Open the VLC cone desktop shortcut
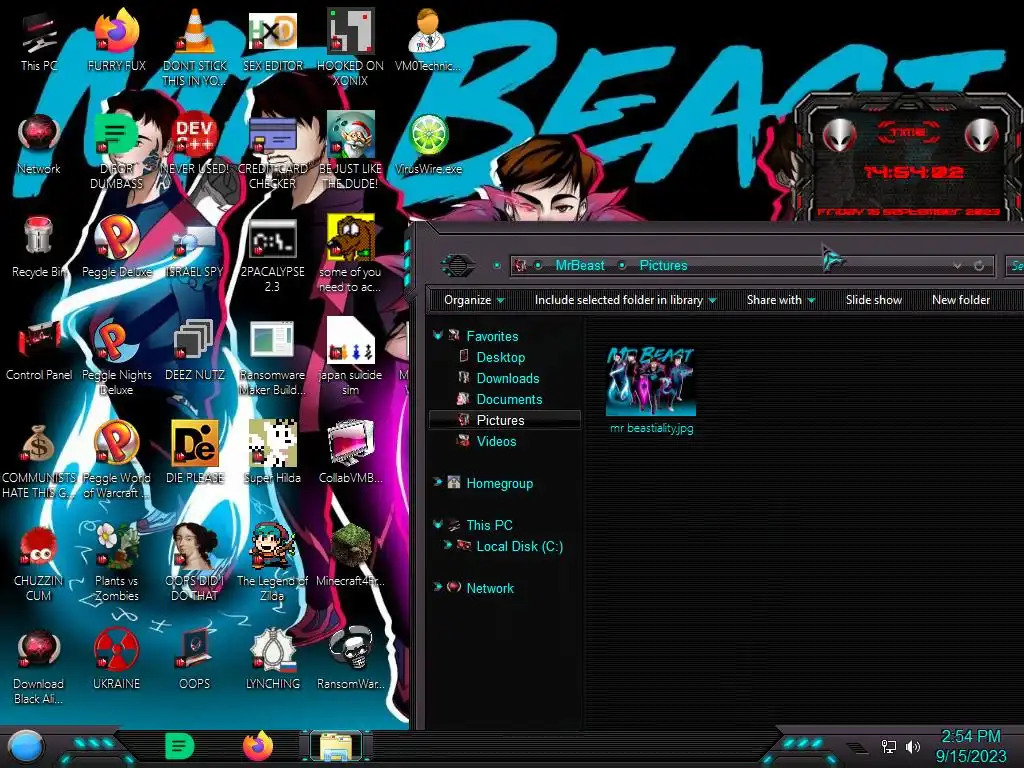The image size is (1024, 768). click(x=195, y=47)
